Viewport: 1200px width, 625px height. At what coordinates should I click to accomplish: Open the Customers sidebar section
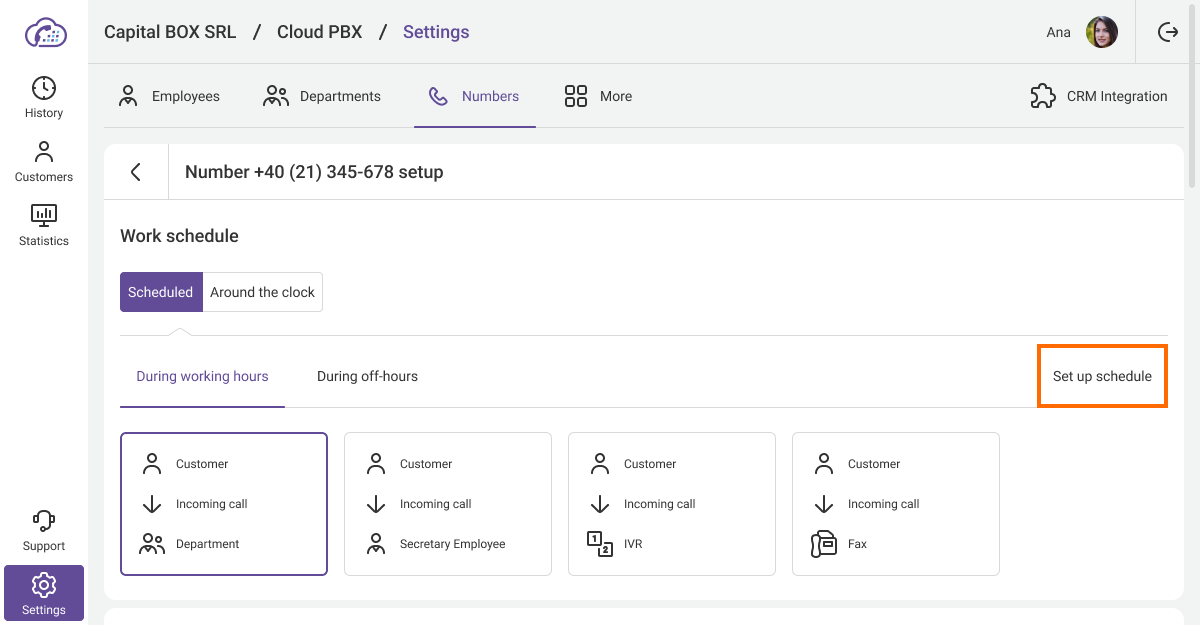(x=44, y=162)
